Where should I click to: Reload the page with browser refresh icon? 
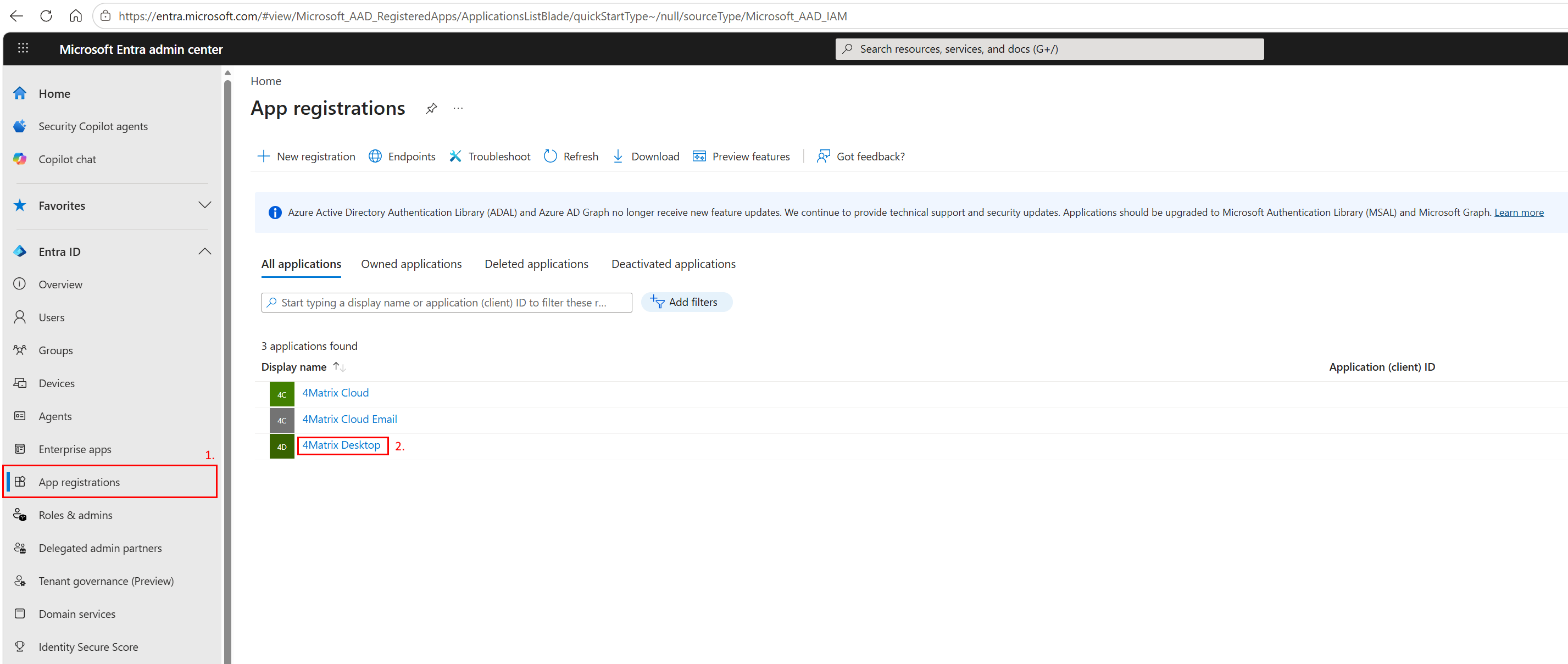46,16
